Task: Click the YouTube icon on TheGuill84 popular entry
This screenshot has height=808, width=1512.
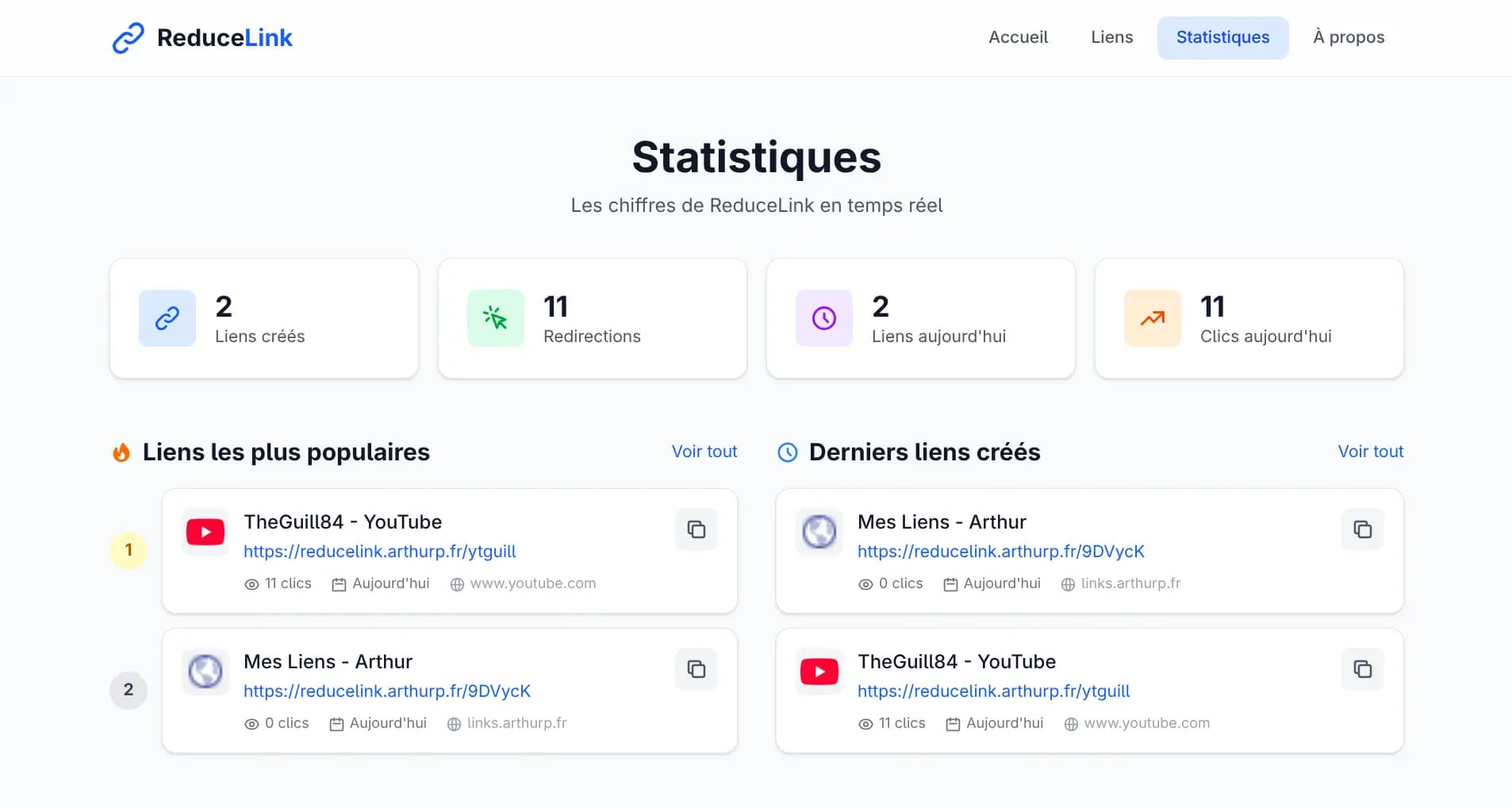Action: [205, 532]
